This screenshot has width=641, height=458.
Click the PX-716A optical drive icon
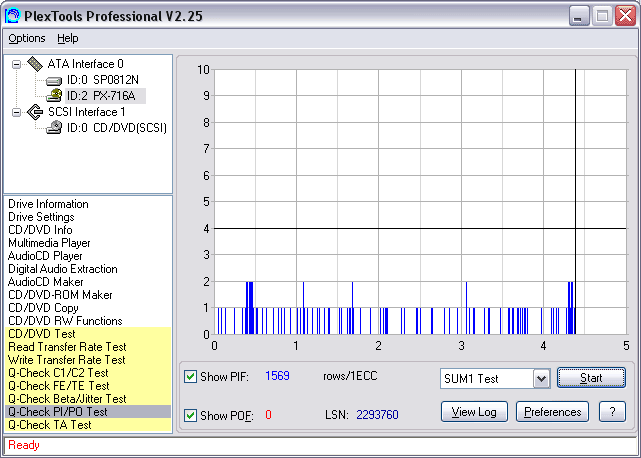54,96
